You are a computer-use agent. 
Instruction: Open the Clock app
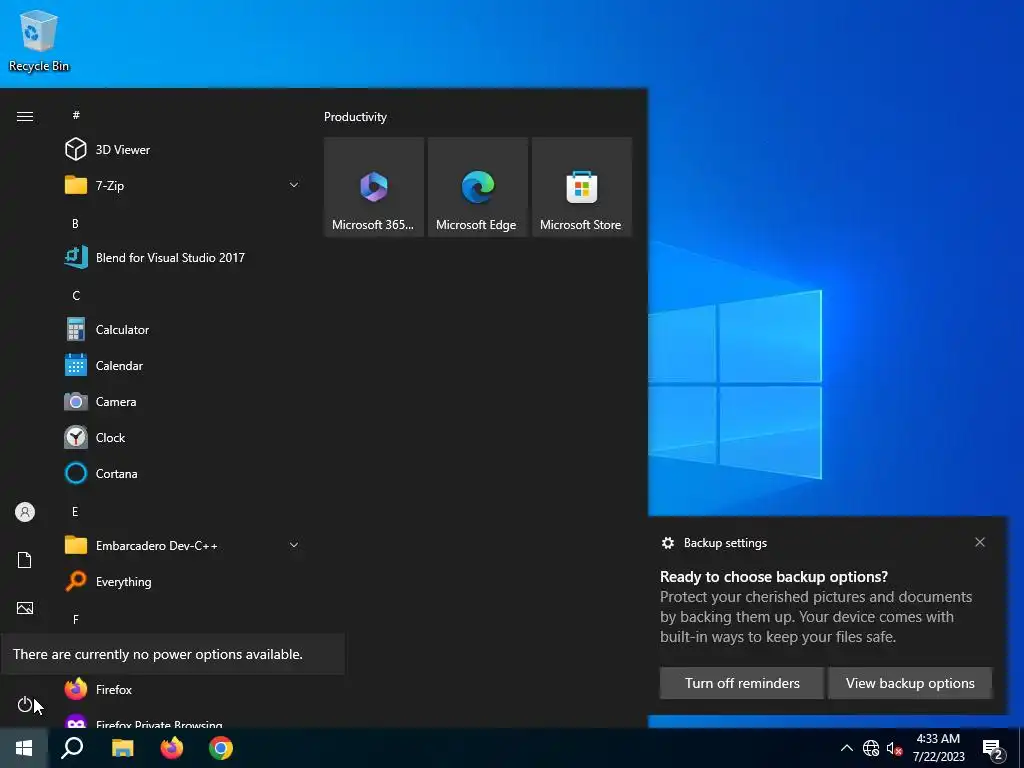pyautogui.click(x=183, y=438)
